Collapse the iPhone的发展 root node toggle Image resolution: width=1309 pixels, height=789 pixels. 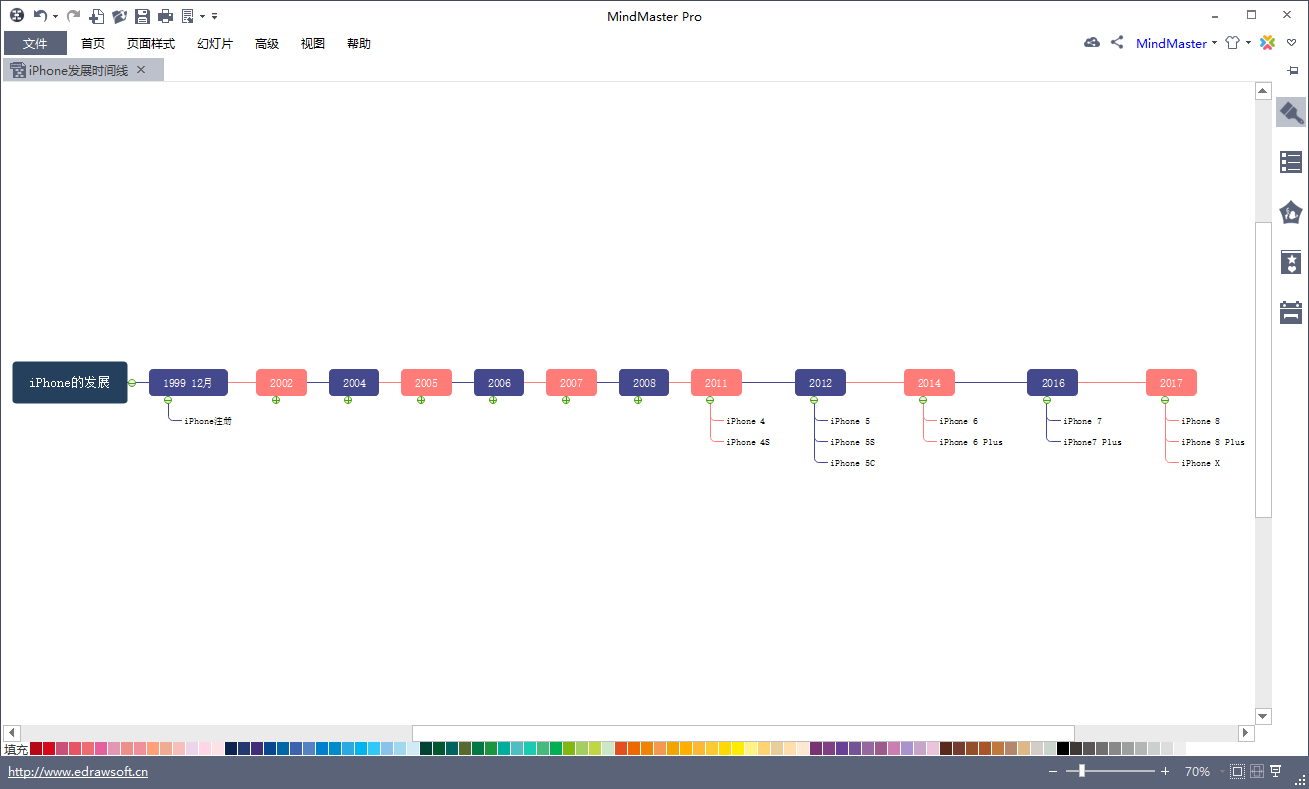click(x=132, y=383)
